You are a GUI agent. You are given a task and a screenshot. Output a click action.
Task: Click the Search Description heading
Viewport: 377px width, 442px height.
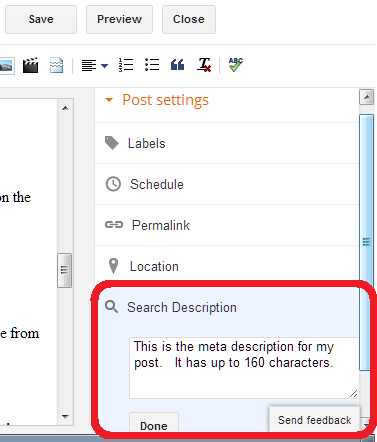coord(182,307)
